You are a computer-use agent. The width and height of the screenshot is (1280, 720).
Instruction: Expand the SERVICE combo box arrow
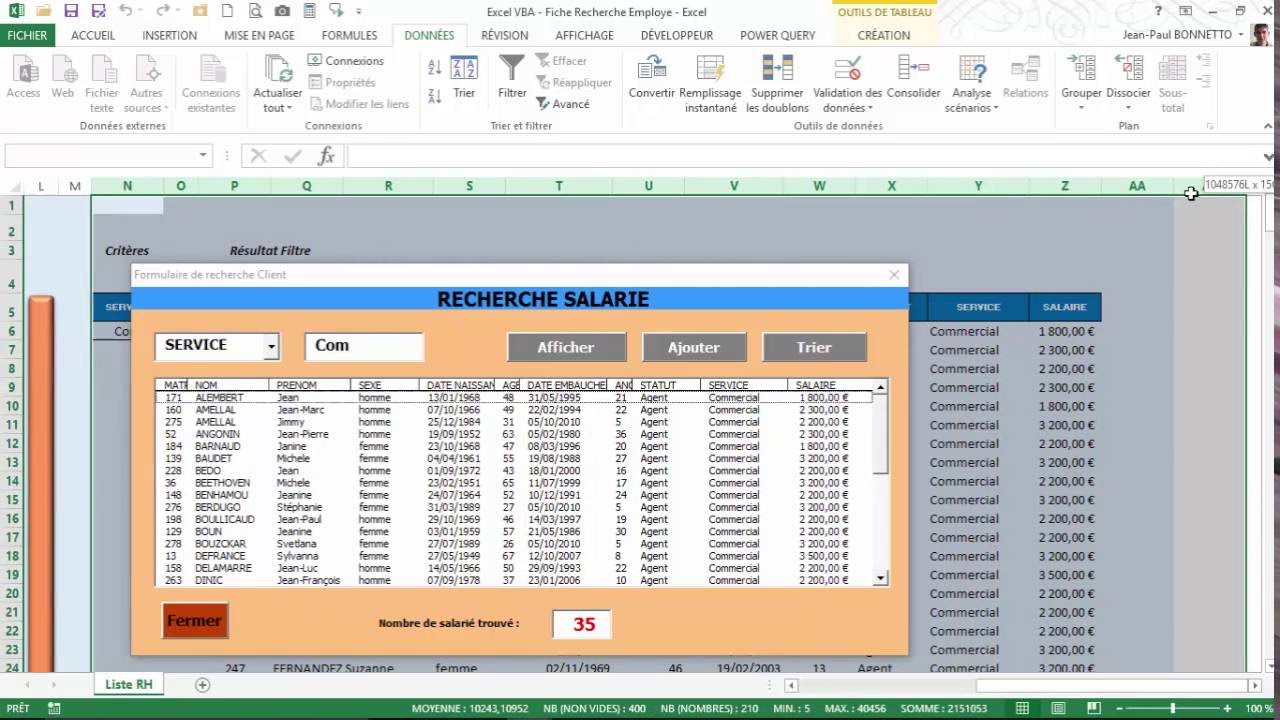270,347
